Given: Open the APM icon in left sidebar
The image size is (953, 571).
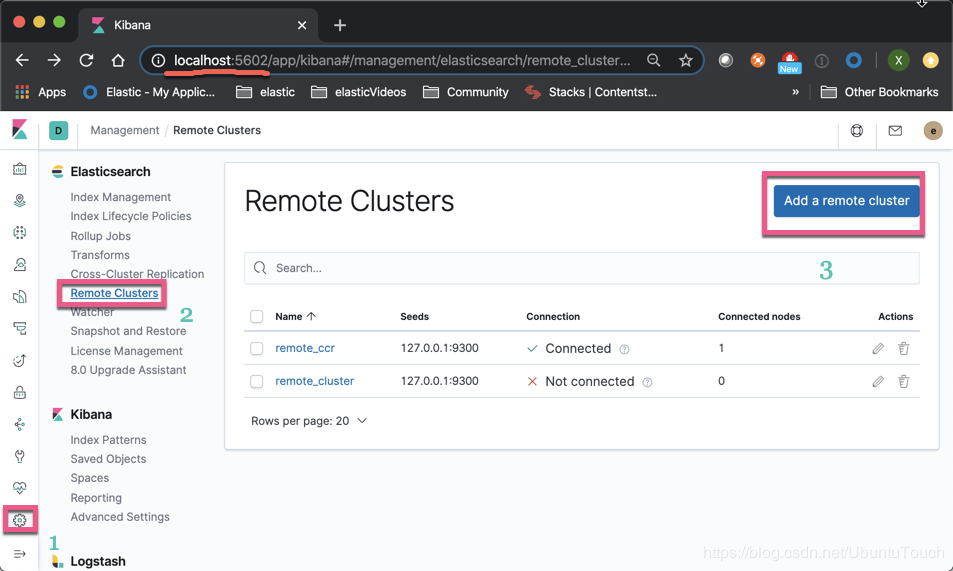Looking at the screenshot, I should (x=19, y=328).
